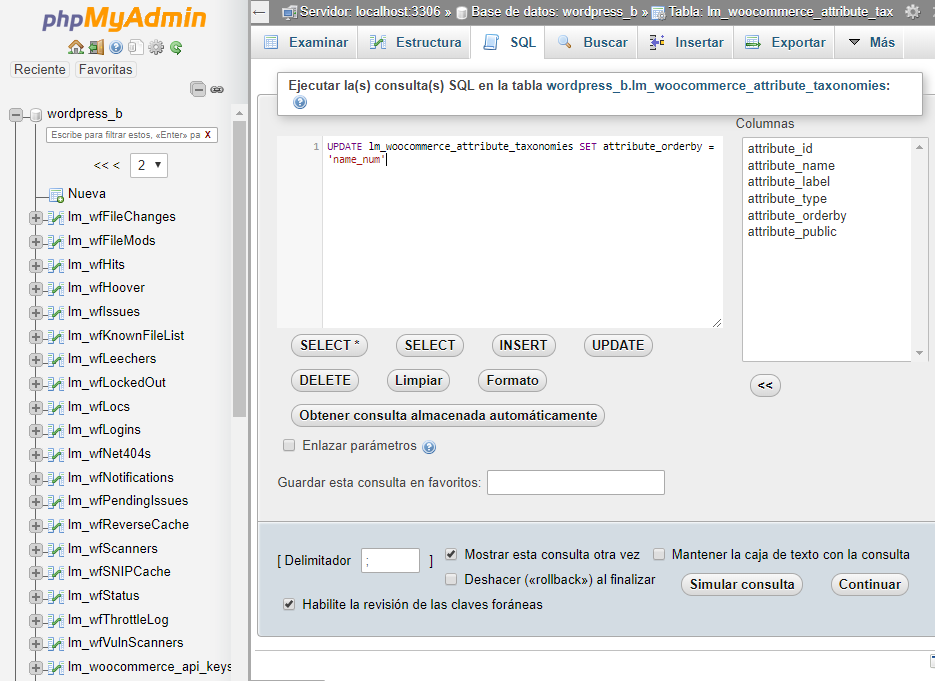Click table icon of lm_wfHits
The height and width of the screenshot is (681, 935).
[x=56, y=265]
